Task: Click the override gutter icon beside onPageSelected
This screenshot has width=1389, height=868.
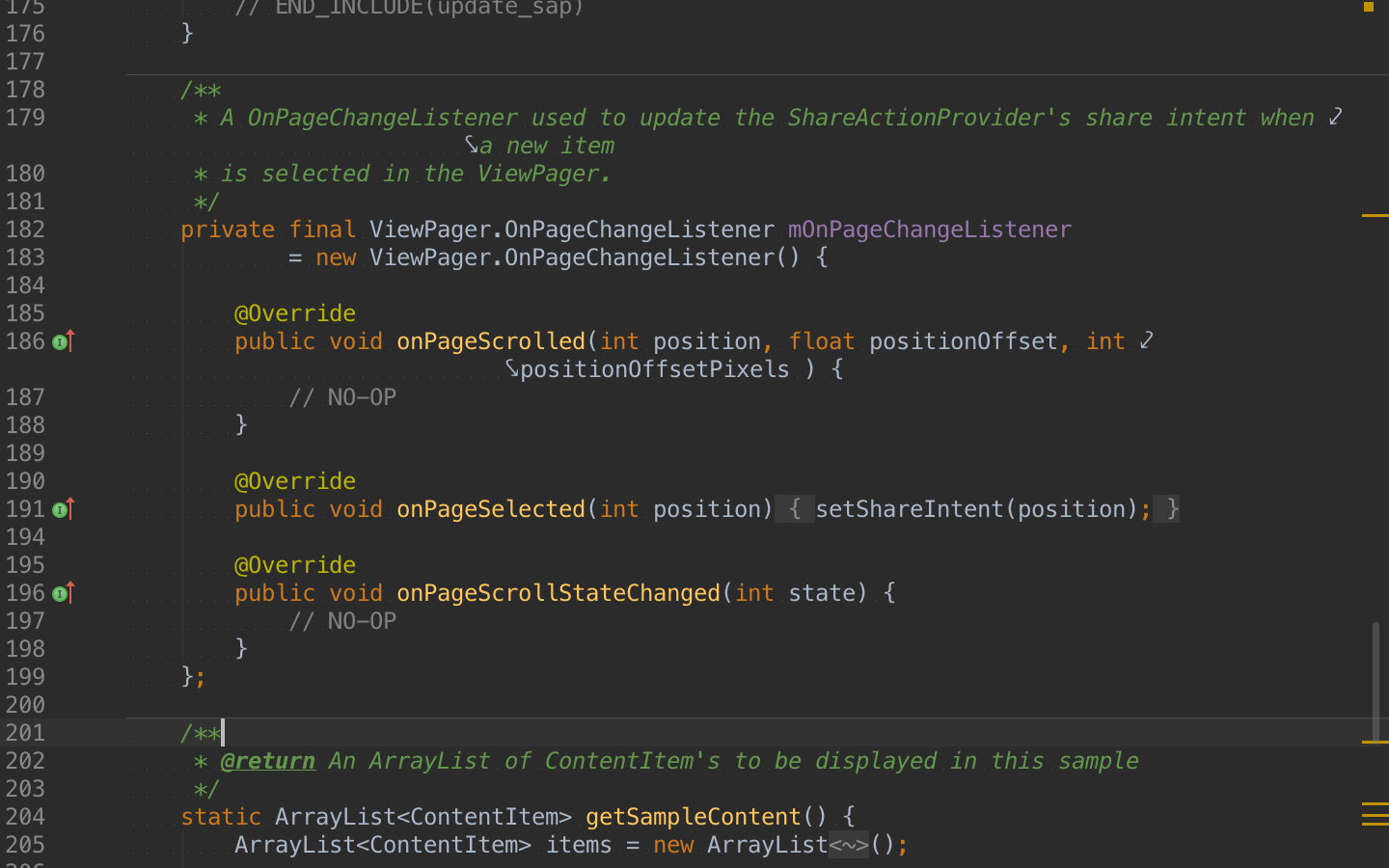Action: [63, 509]
